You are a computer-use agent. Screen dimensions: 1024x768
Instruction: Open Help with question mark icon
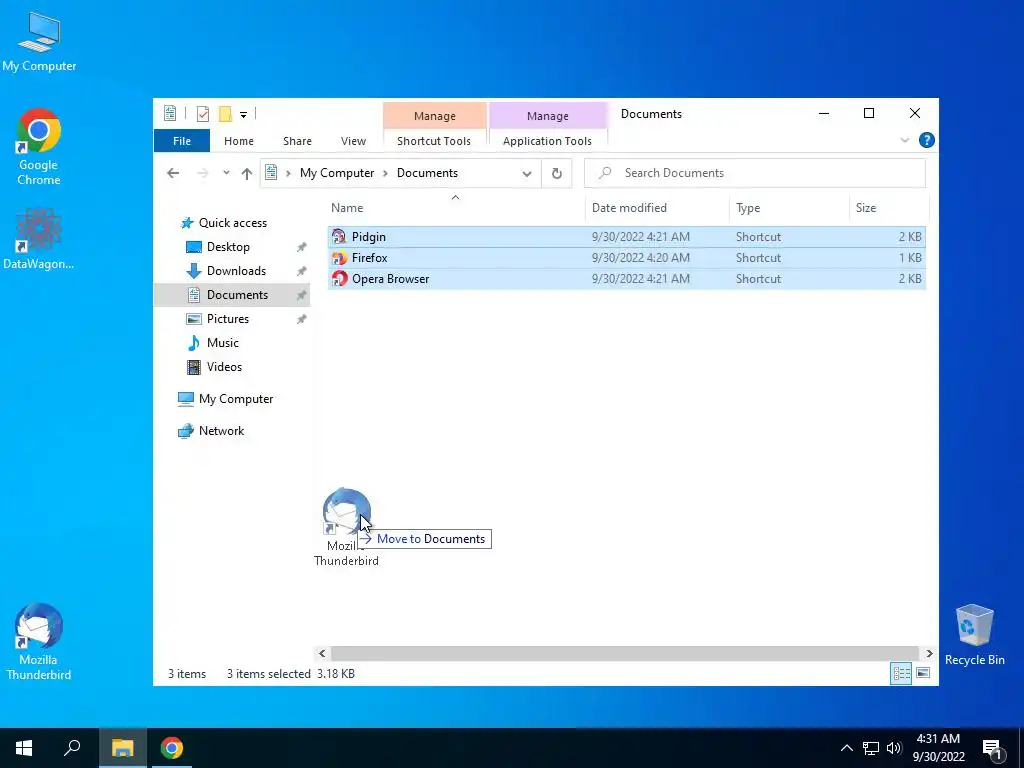pyautogui.click(x=926, y=140)
